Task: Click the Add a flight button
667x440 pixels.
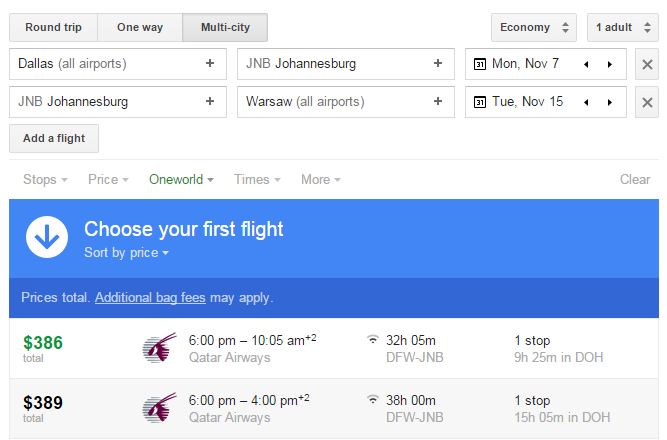Action: coord(54,138)
